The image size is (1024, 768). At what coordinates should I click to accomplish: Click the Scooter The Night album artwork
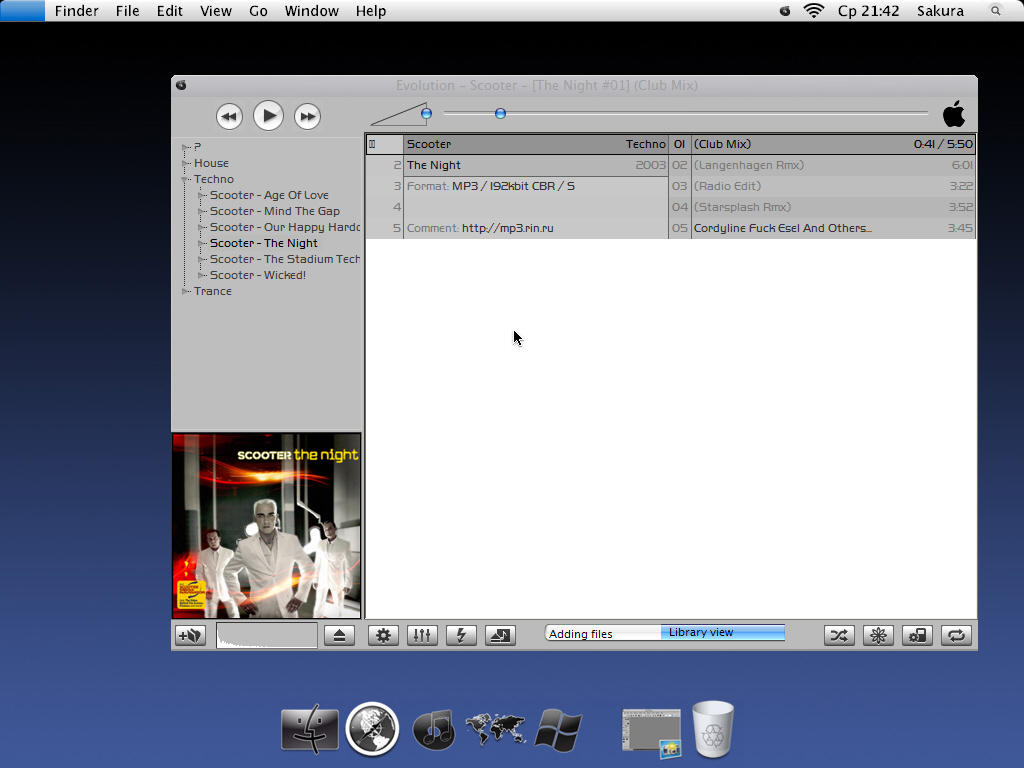click(266, 524)
